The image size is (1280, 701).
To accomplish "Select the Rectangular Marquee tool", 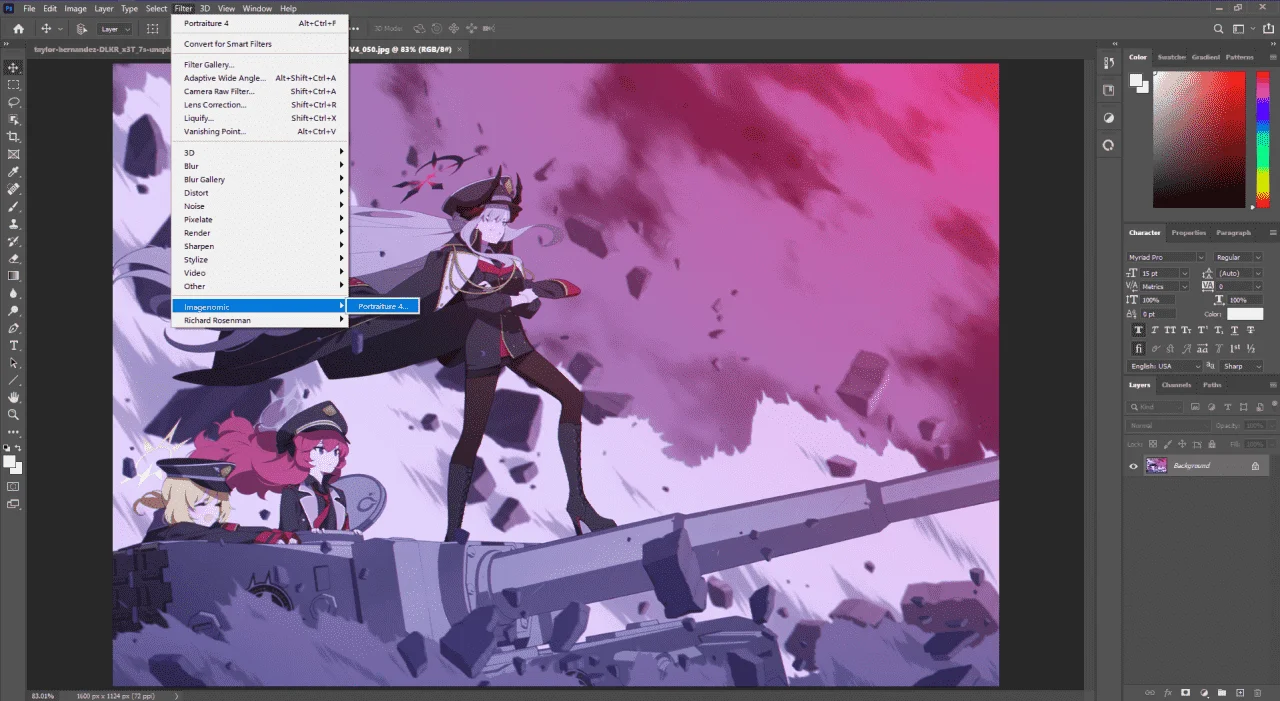I will point(14,85).
